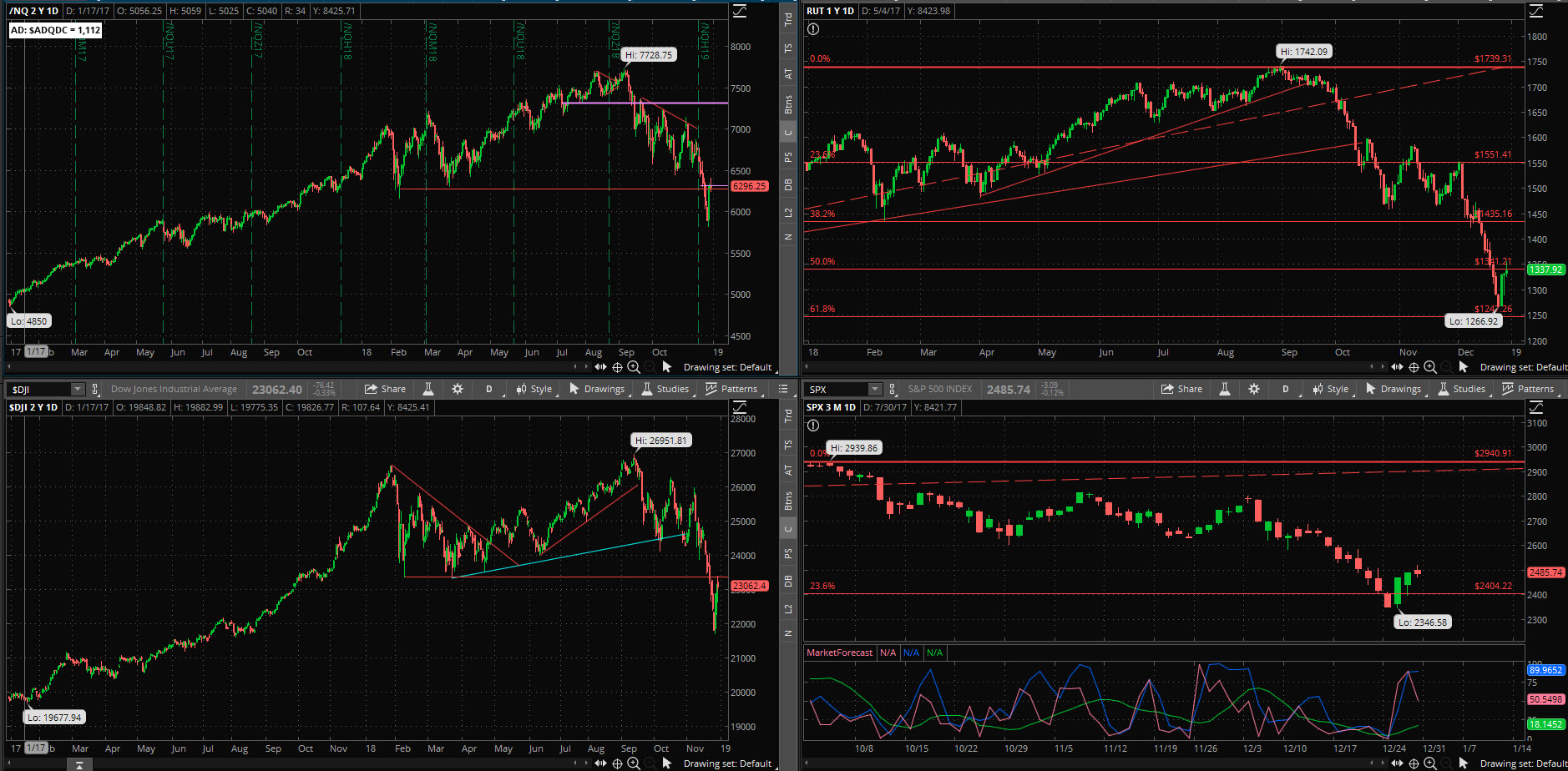Screen dimensions: 1568x771
Task: Click the $DJI chart top-right axis scale icon
Action: (x=740, y=407)
